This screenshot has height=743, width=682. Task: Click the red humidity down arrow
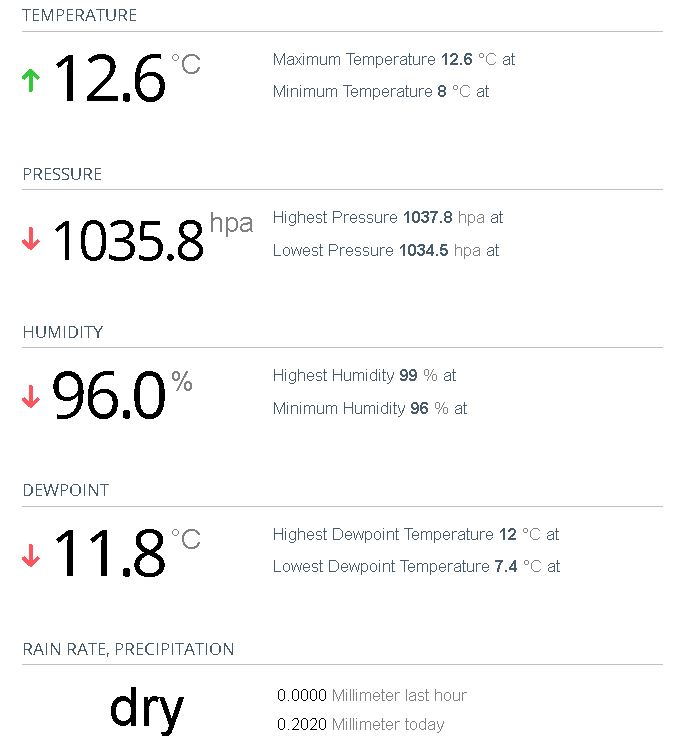point(31,397)
